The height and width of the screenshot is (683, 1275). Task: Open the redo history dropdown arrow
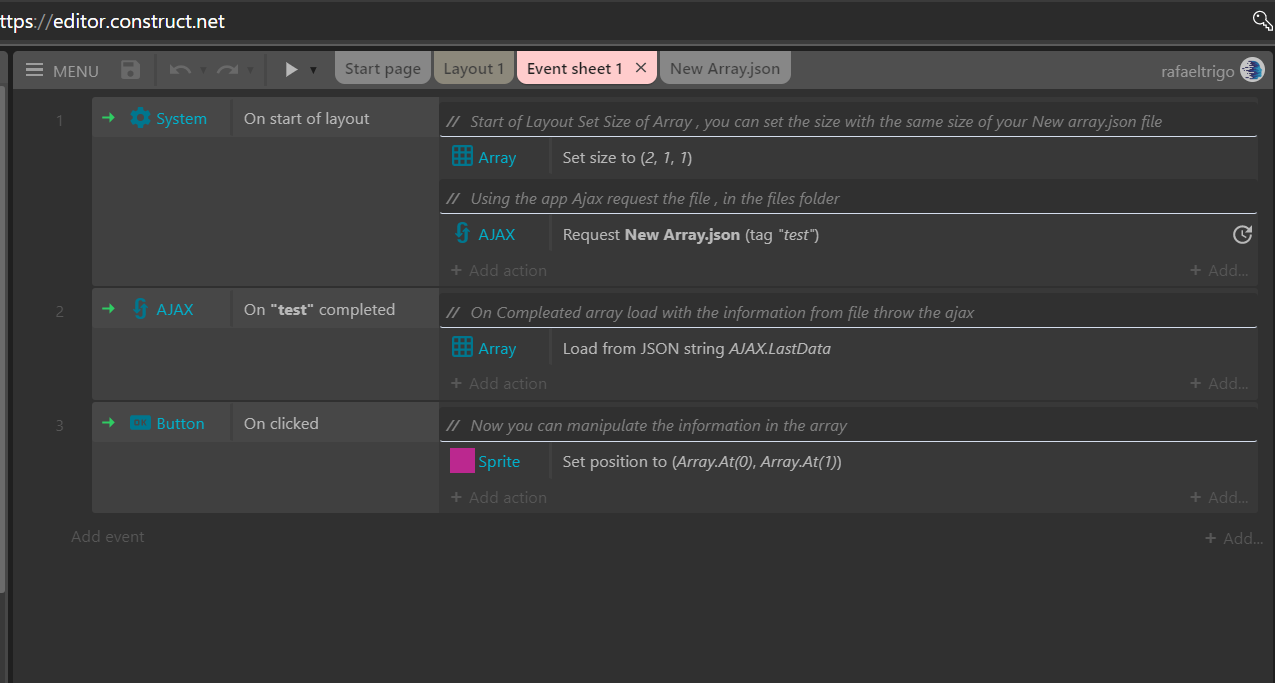point(250,70)
